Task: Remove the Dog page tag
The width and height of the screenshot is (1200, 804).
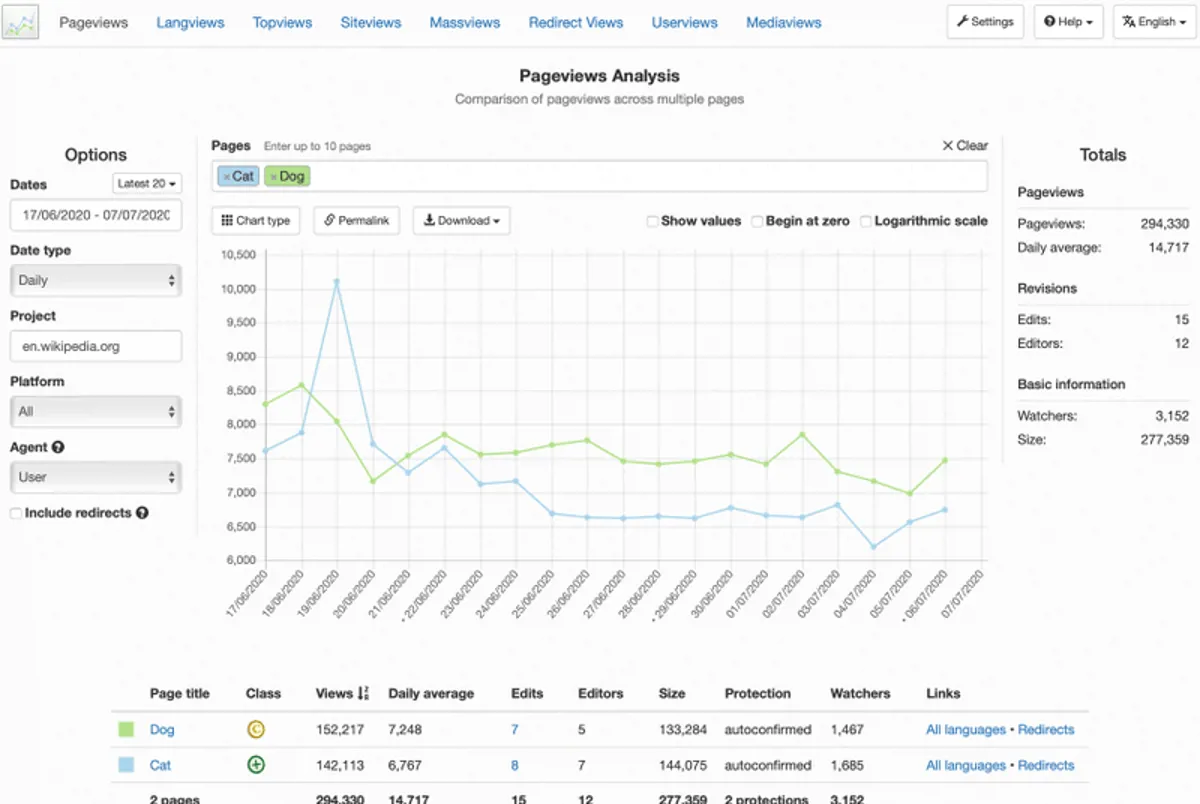Action: pyautogui.click(x=273, y=177)
